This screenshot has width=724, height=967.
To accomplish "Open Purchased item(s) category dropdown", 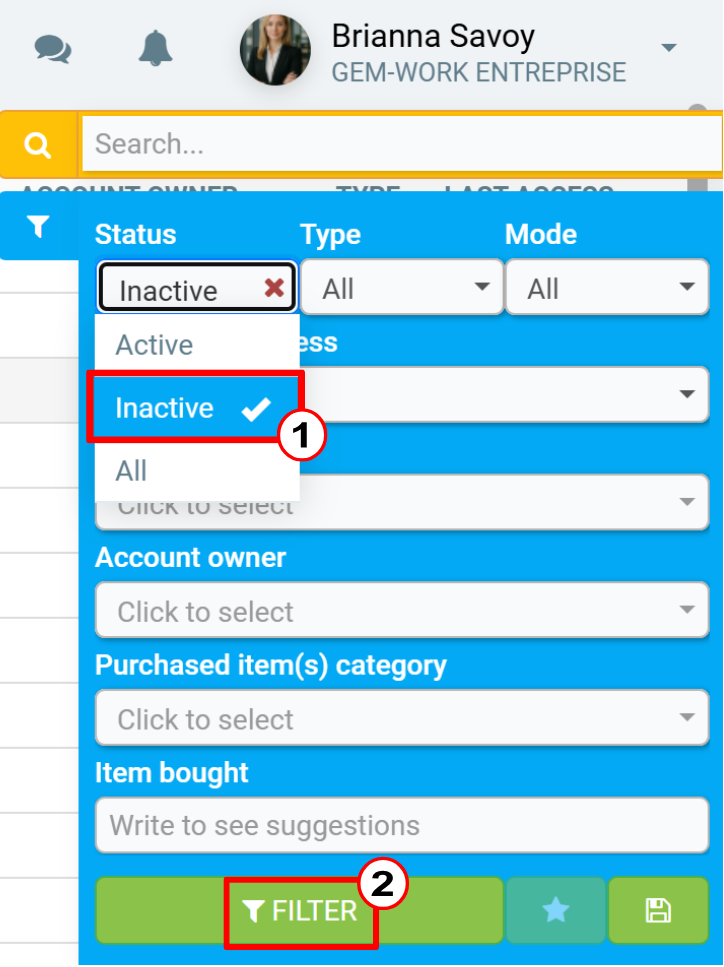I will tap(402, 718).
